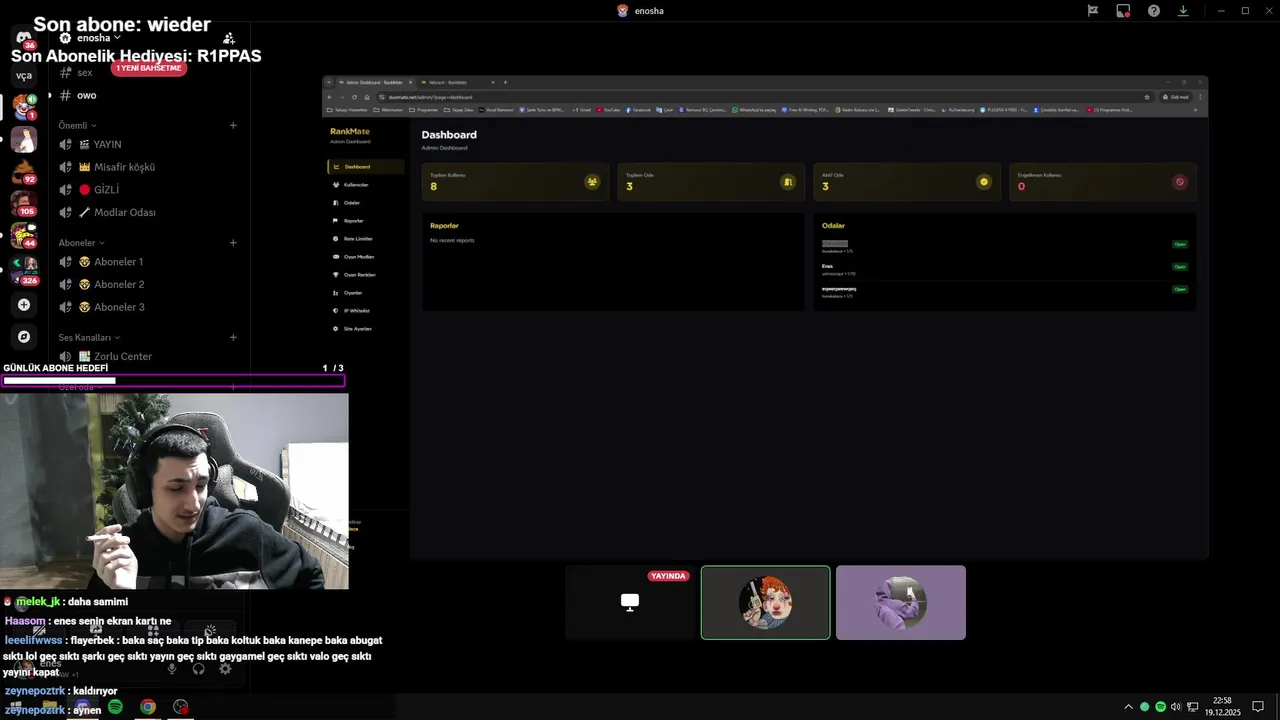Select the clown-avatar participant tile
This screenshot has width=1280, height=720.
[766, 602]
